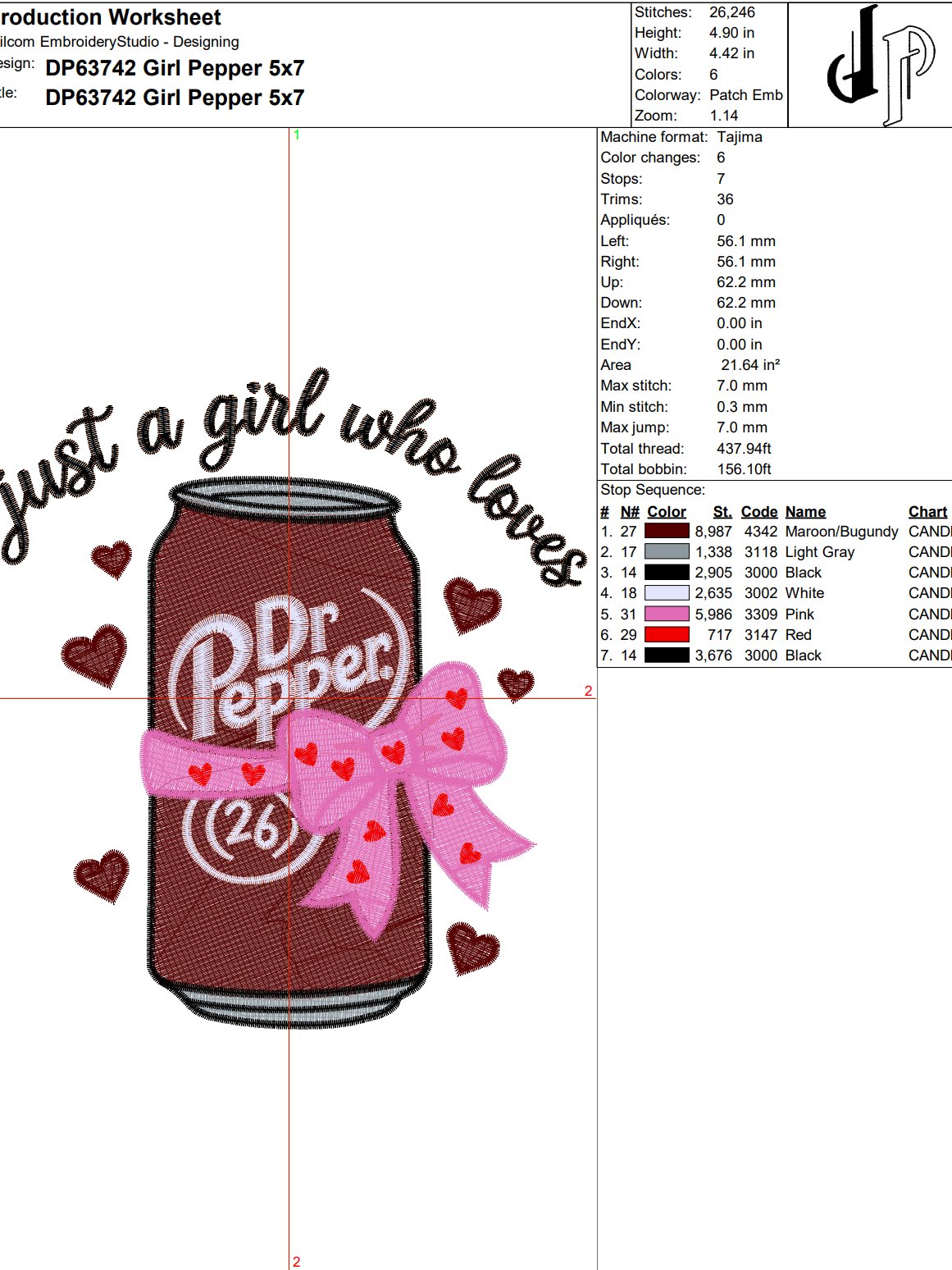This screenshot has height=1270, width=952.
Task: Click the DP logo in header
Action: click(x=881, y=64)
